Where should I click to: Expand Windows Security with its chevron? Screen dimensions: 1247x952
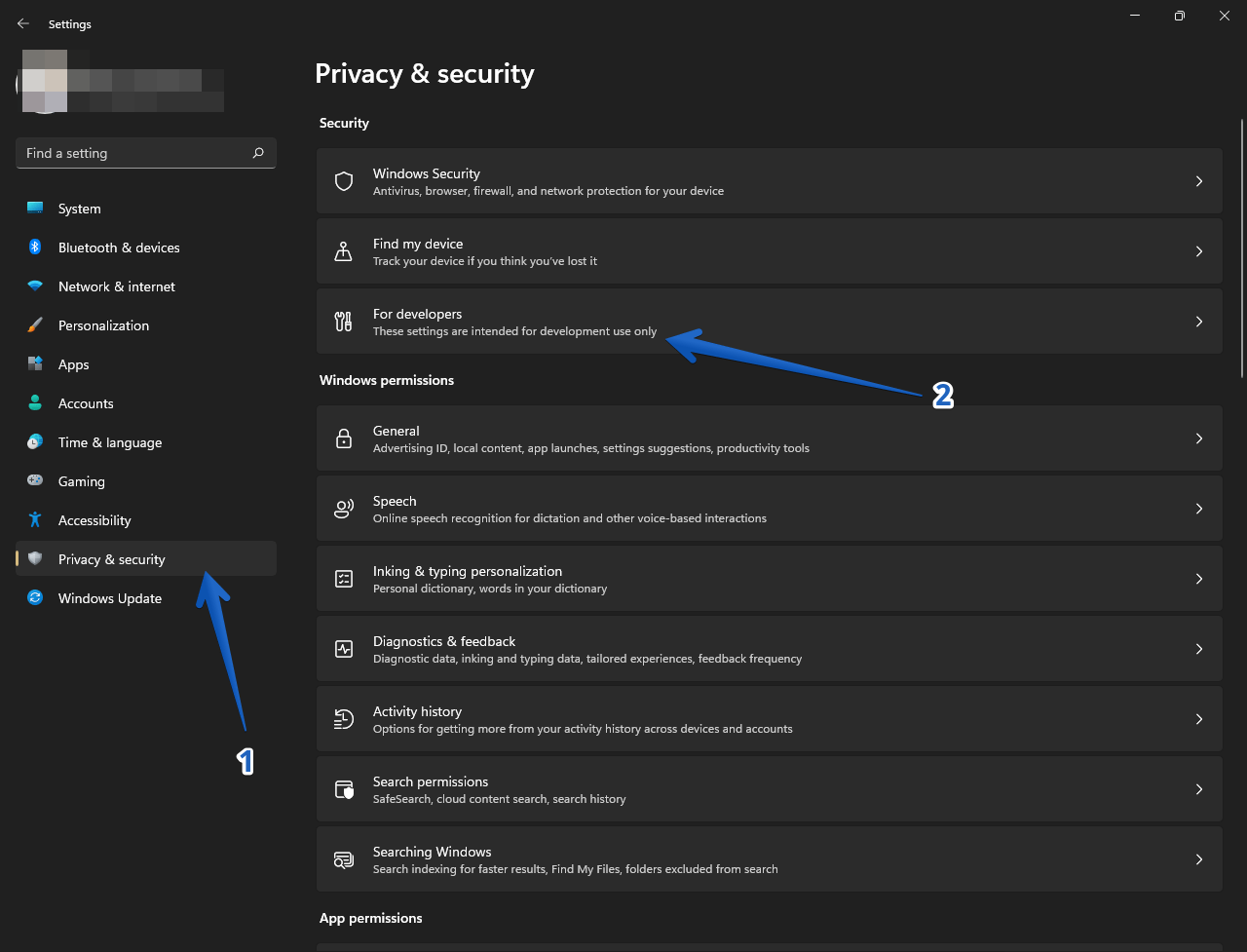1199,181
